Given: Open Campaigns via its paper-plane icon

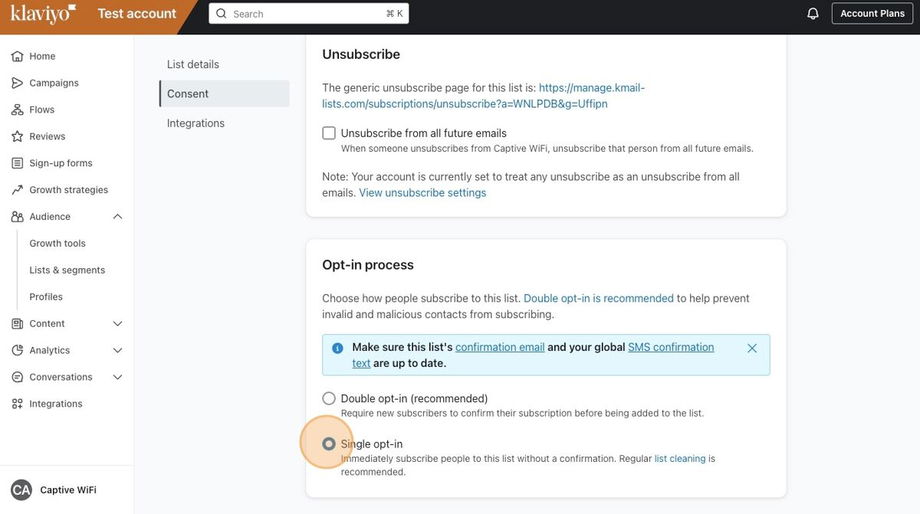Looking at the screenshot, I should pyautogui.click(x=17, y=83).
